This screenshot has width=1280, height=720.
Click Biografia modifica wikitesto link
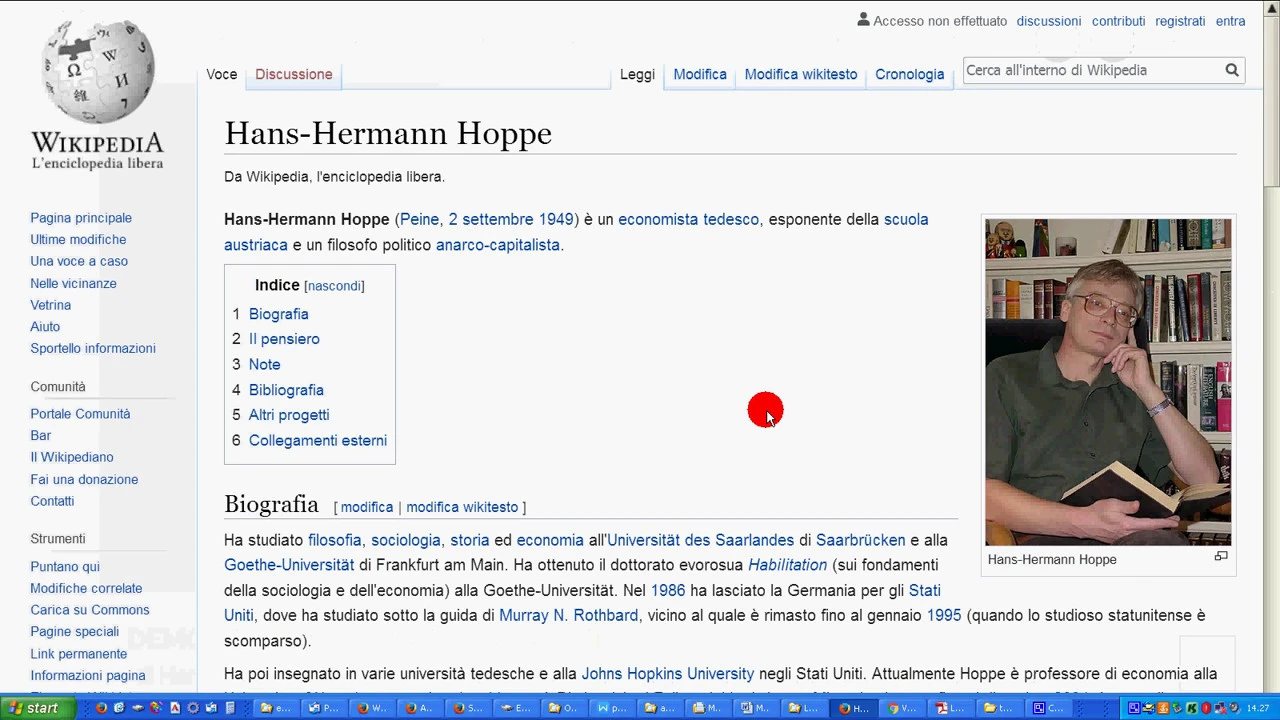462,507
